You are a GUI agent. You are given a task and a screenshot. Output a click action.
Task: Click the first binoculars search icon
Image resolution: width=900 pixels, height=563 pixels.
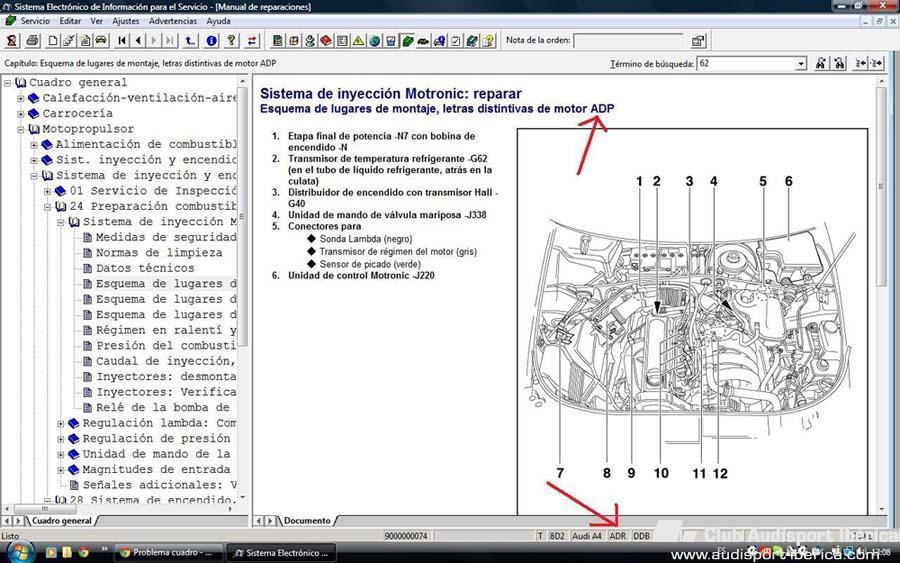click(821, 63)
